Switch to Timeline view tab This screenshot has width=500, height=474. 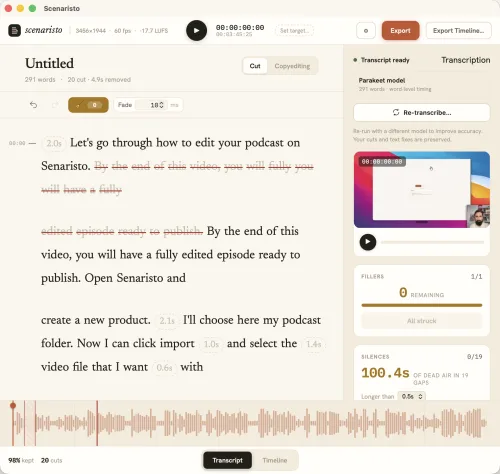275,460
